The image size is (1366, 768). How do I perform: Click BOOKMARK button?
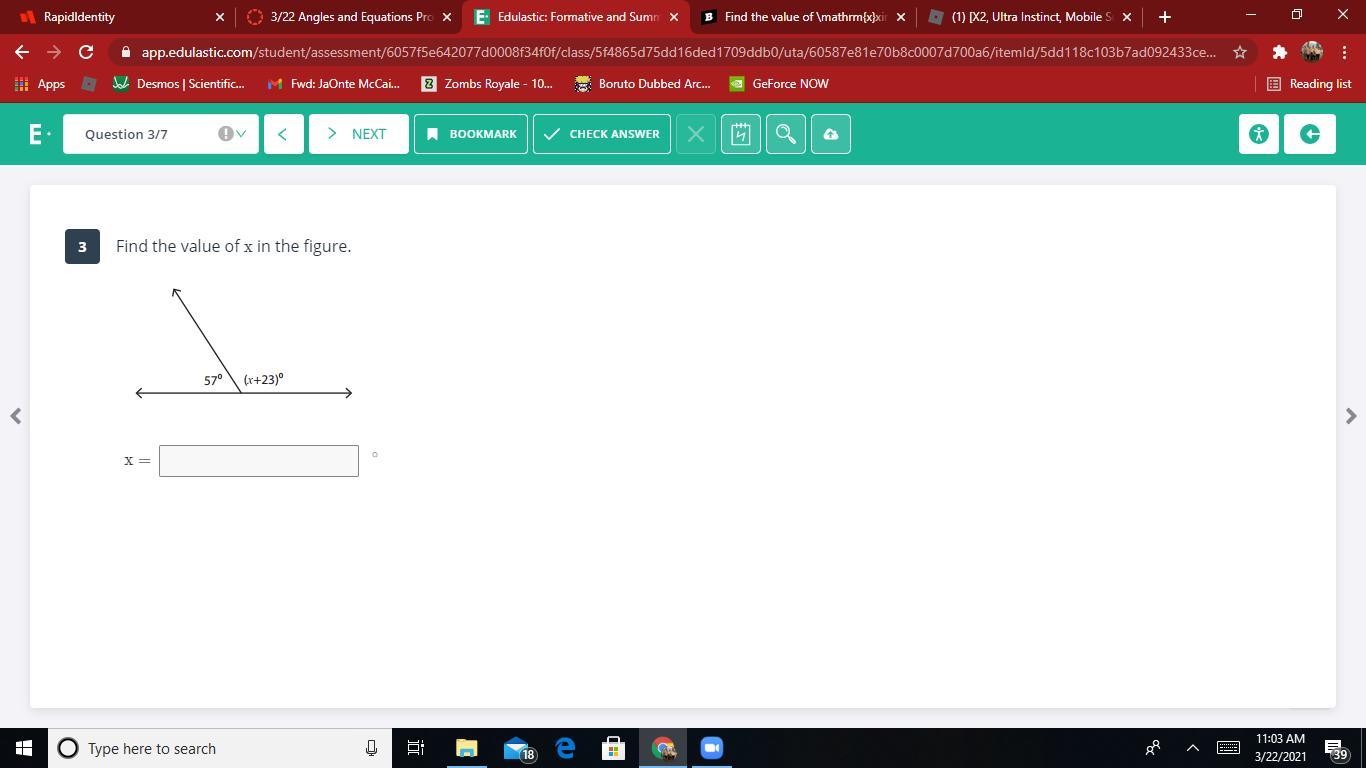click(471, 134)
